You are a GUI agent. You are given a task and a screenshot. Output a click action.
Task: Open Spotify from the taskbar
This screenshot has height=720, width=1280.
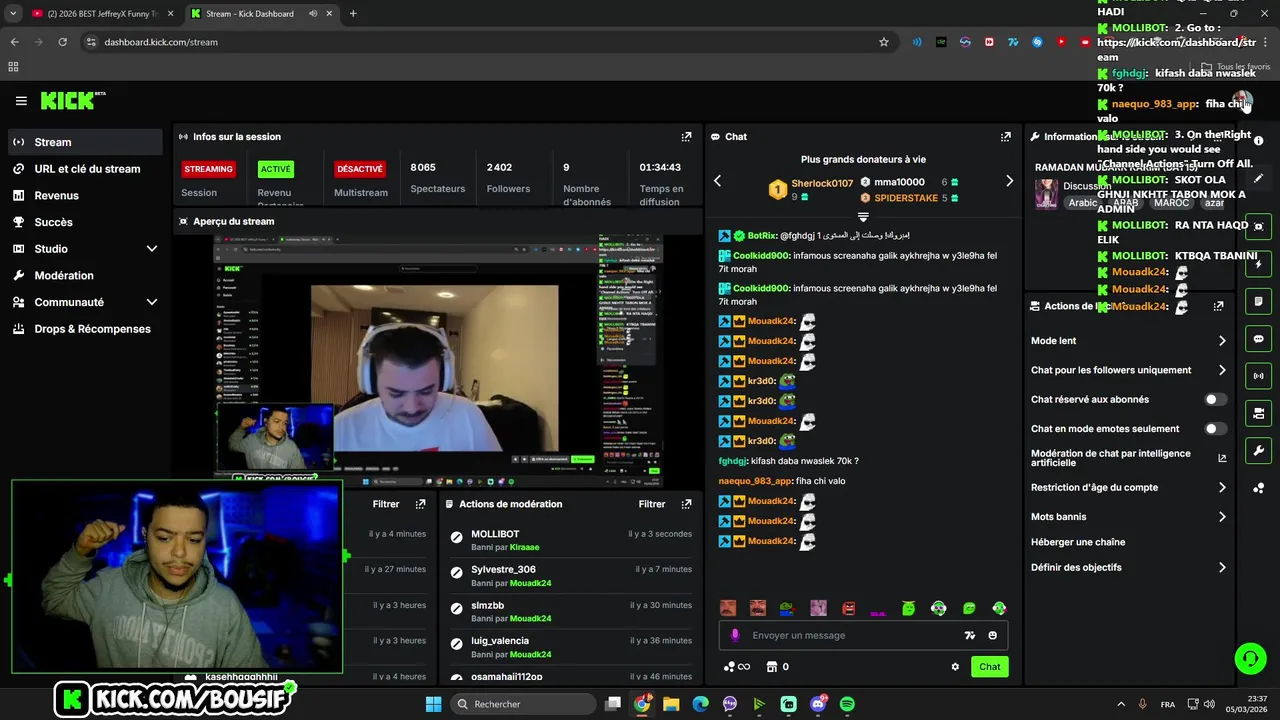pos(847,704)
